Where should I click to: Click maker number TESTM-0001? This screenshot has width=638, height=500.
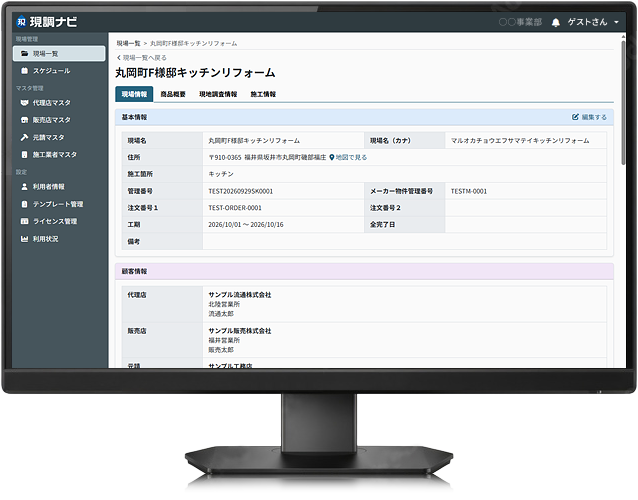coord(469,191)
